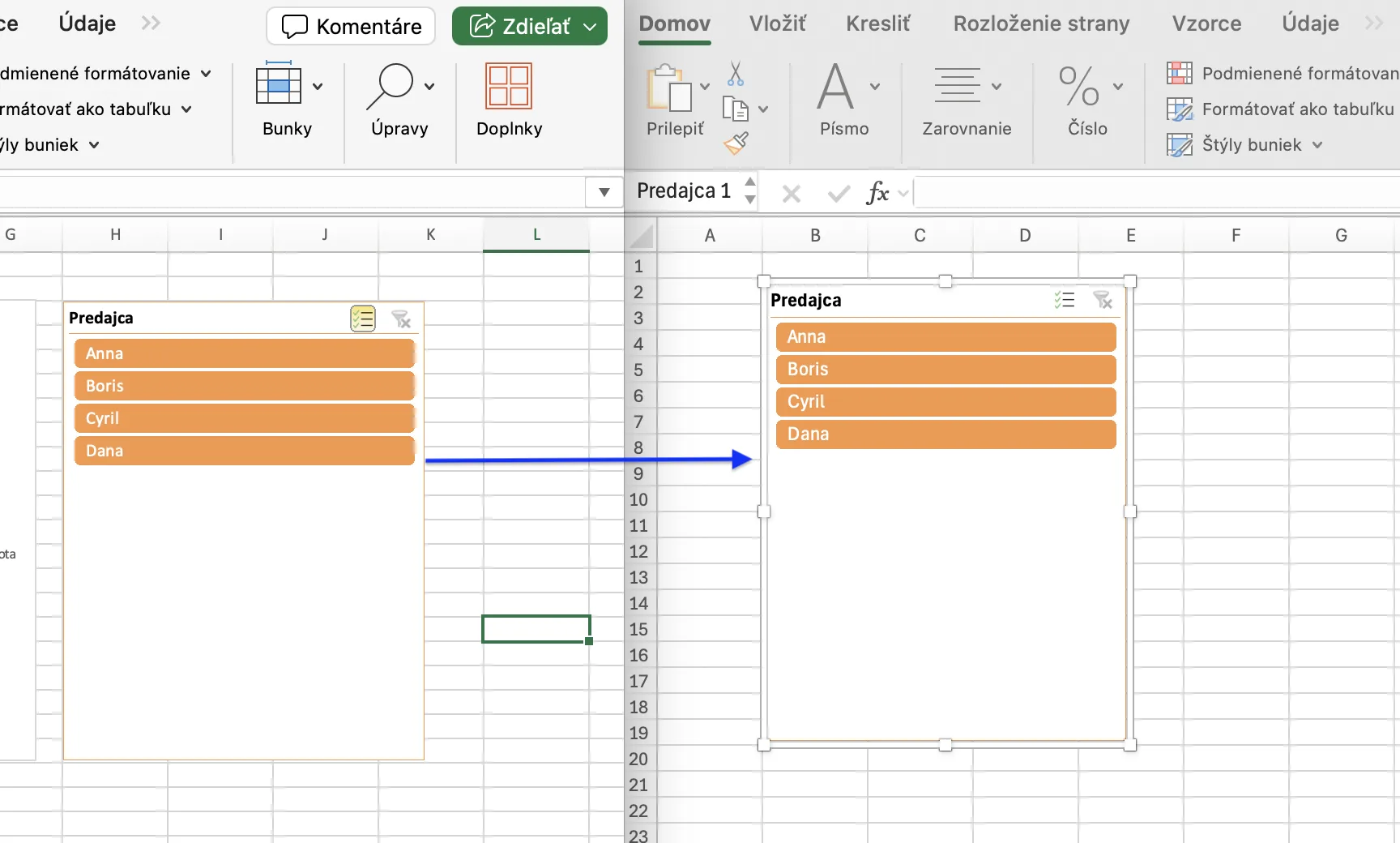Click the Úpravy magnifier icon
This screenshot has height=843, width=1400.
tap(391, 86)
